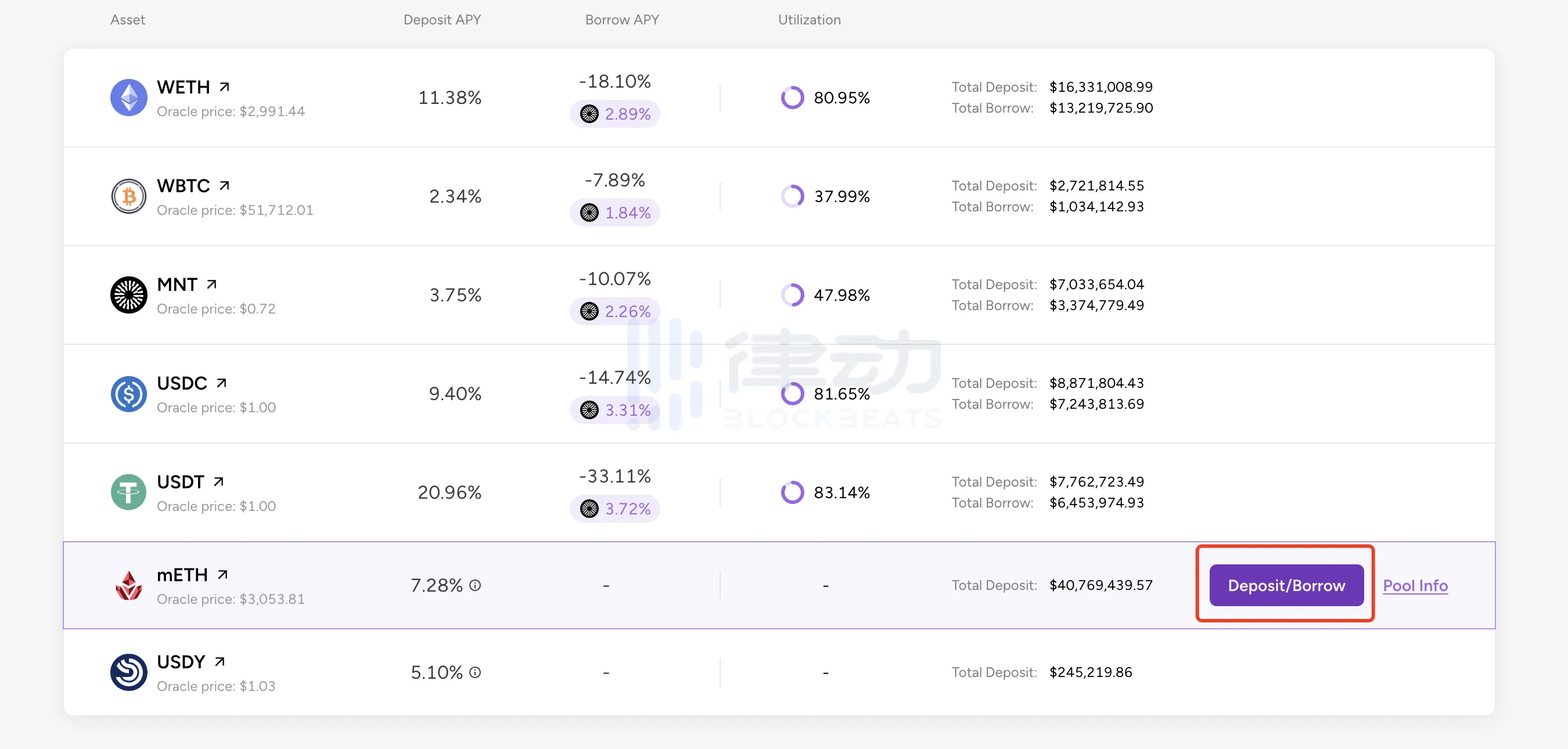Screen dimensions: 1568x749
Task: Click the WETH utilization ring 80.95%
Action: pyautogui.click(x=792, y=98)
